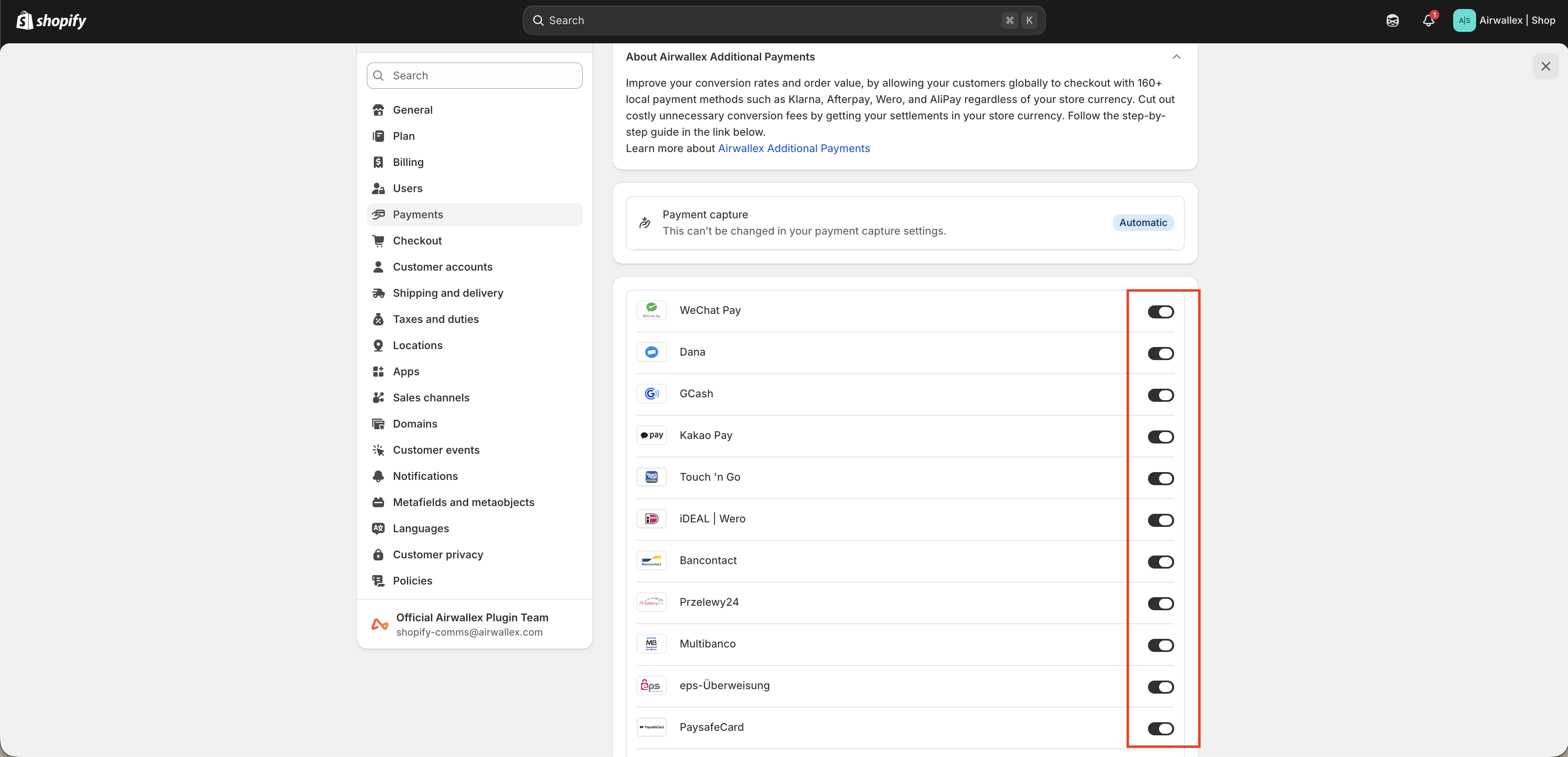Click the top Shopify search bar
Viewport: 1568px width, 757px height.
coord(784,21)
